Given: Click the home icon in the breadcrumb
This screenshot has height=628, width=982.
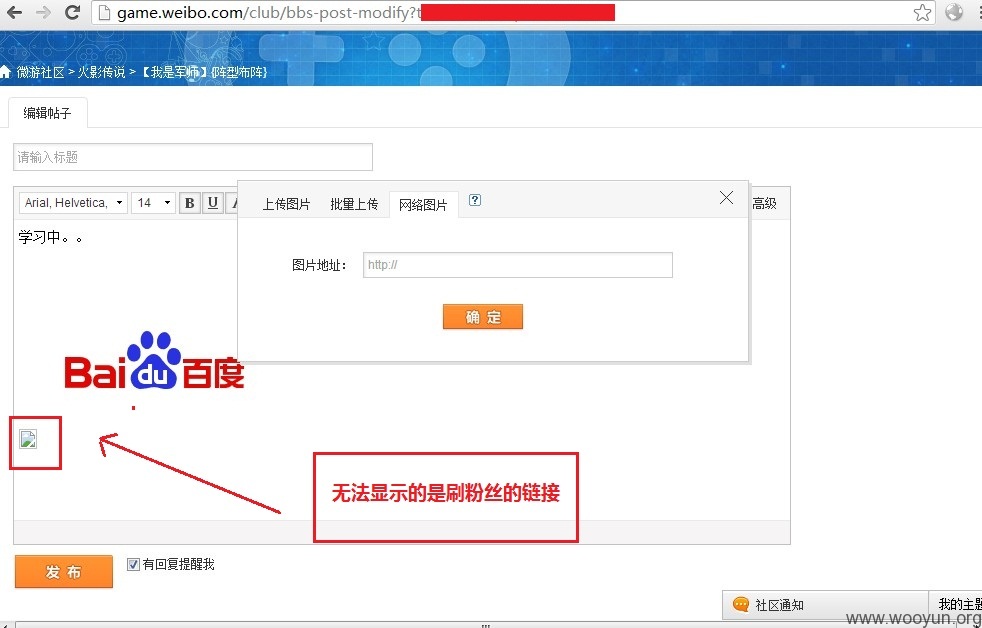Looking at the screenshot, I should click(x=6, y=72).
